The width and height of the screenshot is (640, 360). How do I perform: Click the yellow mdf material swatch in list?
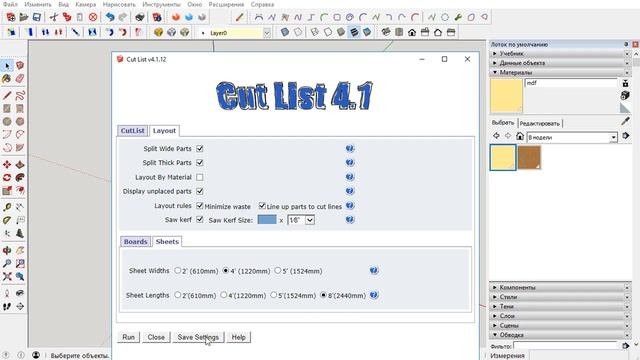click(503, 157)
